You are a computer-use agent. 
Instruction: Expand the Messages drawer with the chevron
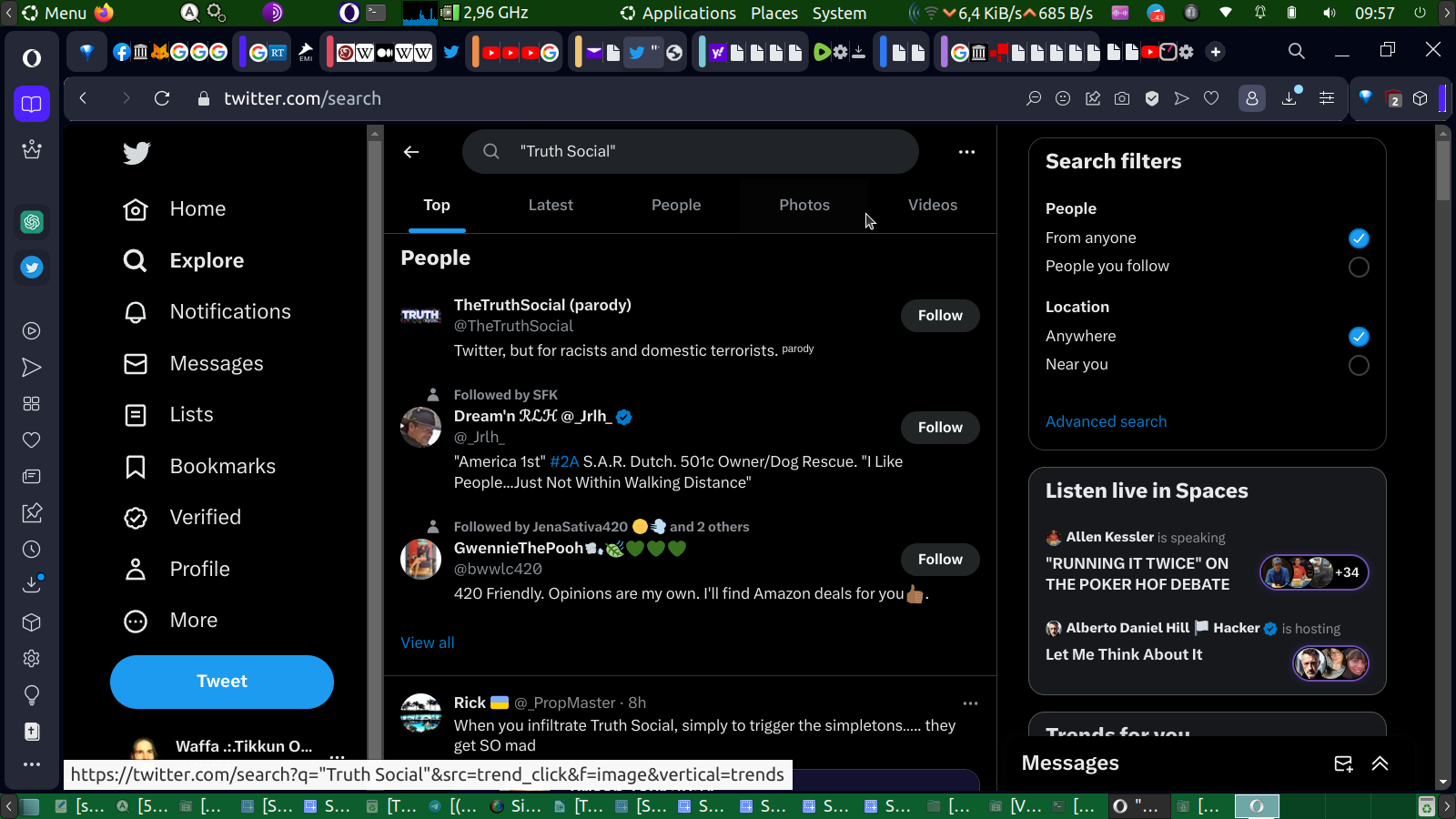point(1380,763)
